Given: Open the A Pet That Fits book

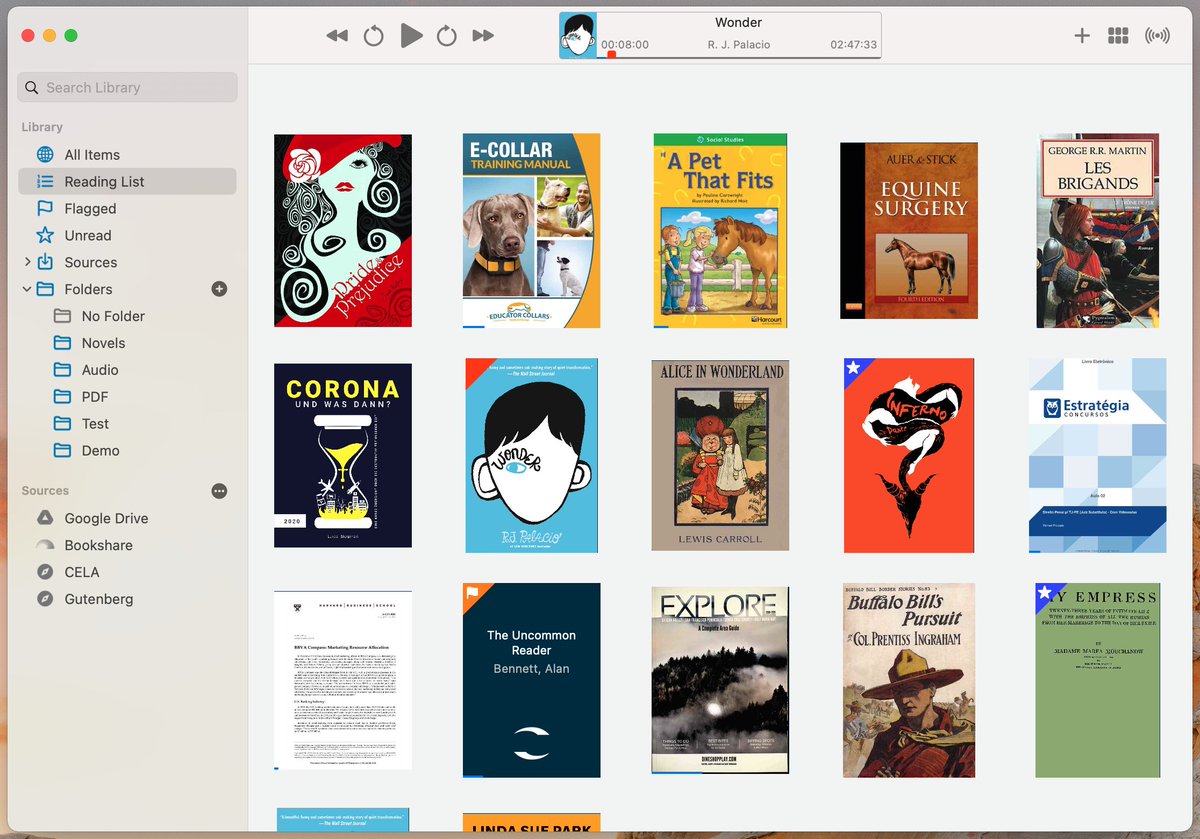Looking at the screenshot, I should (720, 231).
